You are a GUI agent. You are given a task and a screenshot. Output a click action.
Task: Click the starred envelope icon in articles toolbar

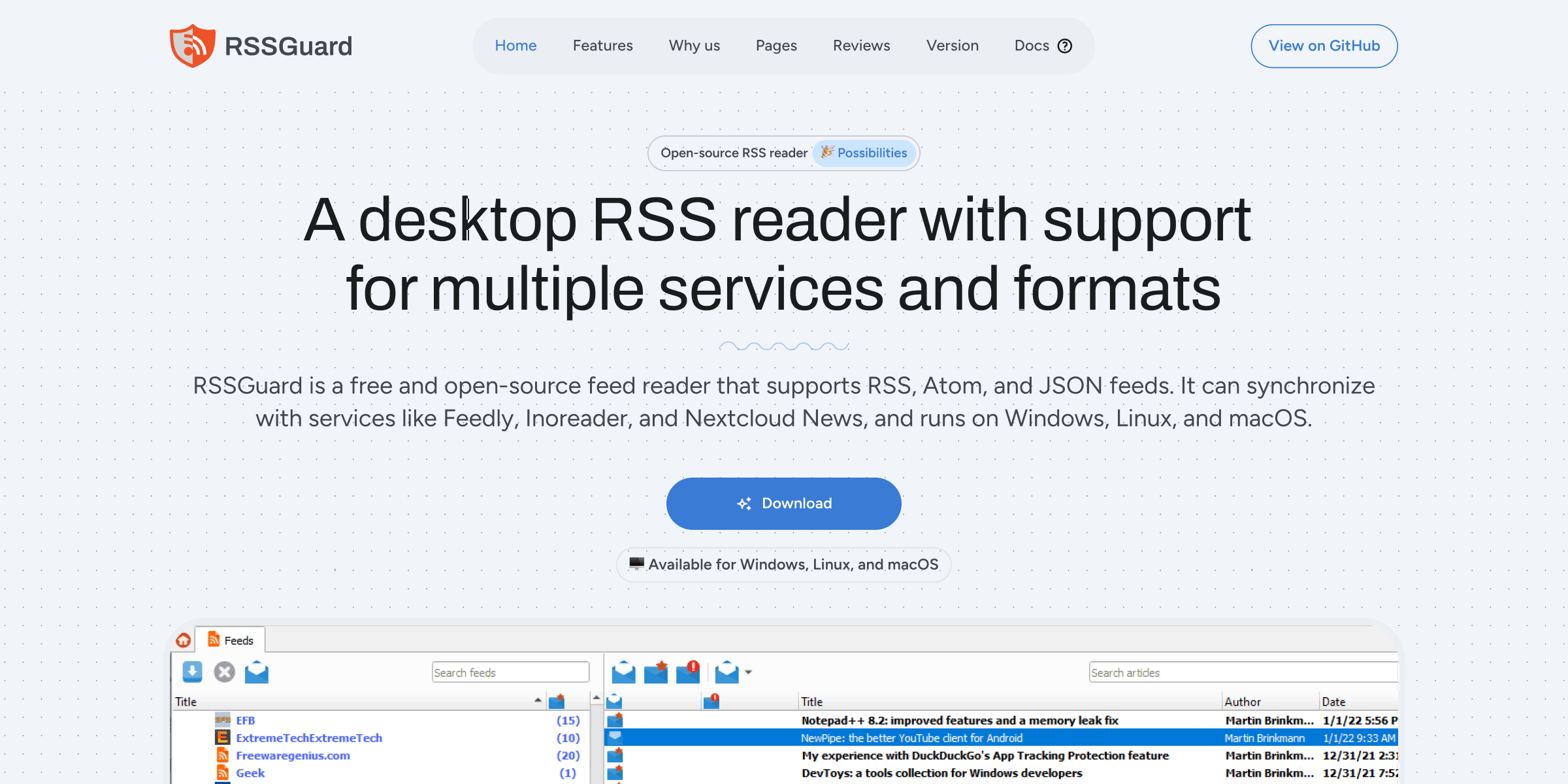click(x=656, y=672)
